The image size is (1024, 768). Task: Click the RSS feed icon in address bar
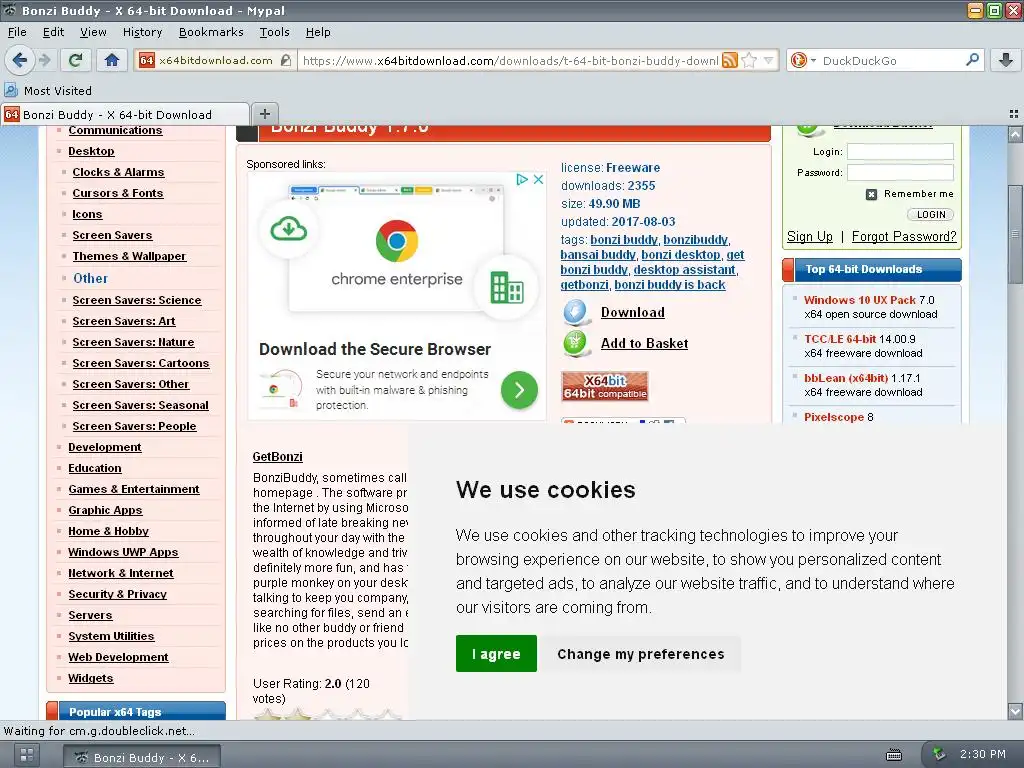coord(730,61)
